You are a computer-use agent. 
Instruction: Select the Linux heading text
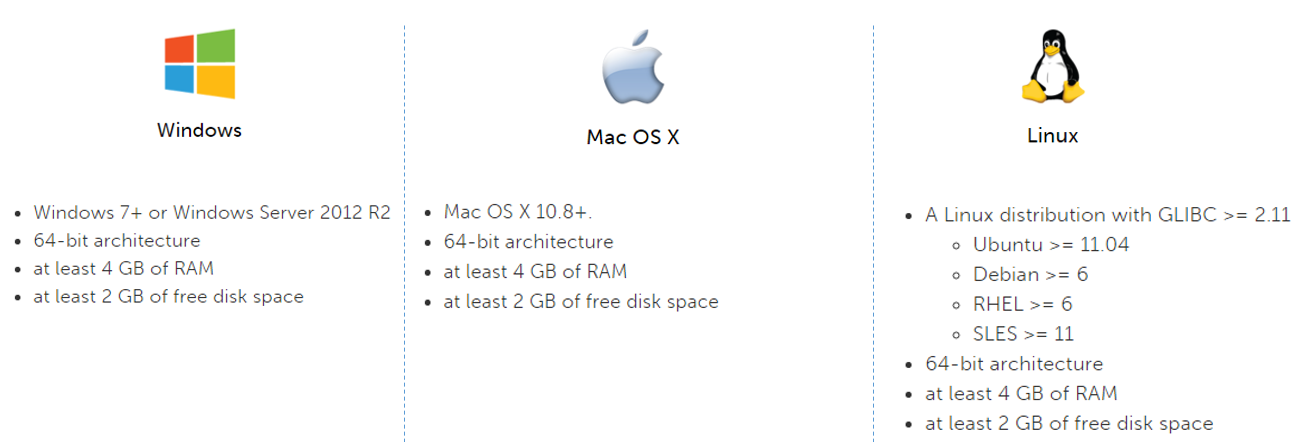tap(1053, 135)
